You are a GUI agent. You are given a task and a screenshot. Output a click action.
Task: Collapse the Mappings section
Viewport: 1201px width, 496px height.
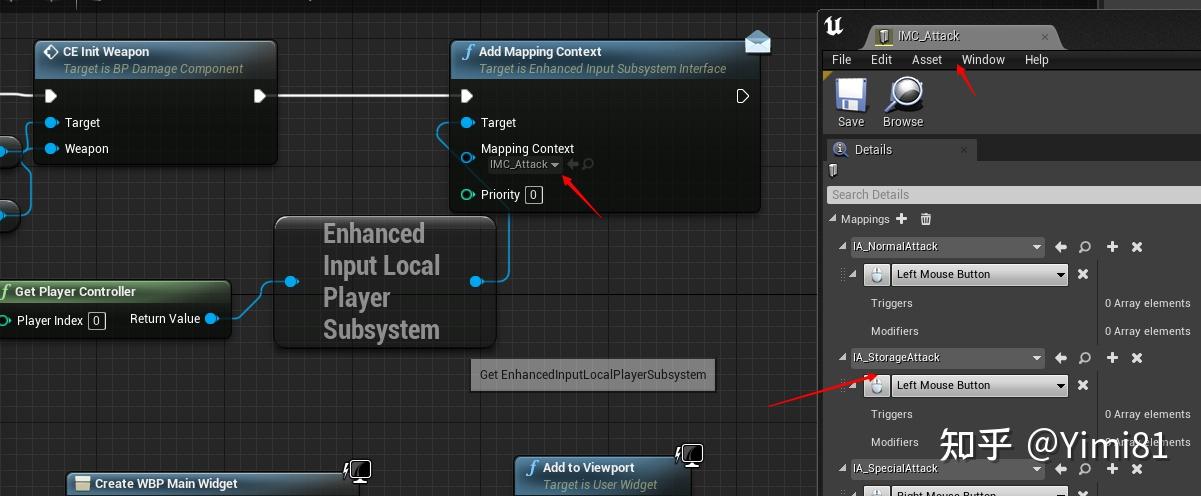tap(833, 219)
